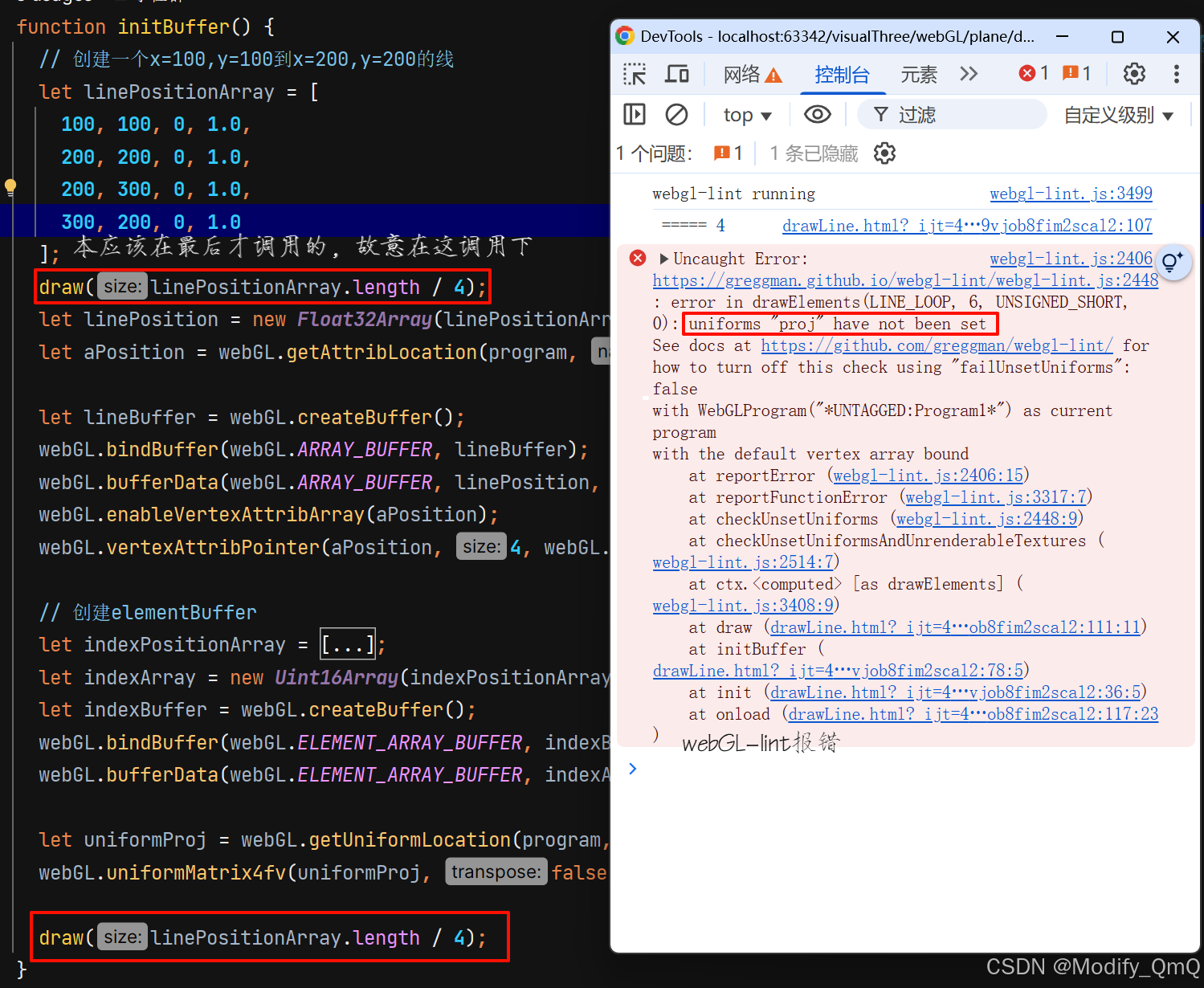The width and height of the screenshot is (1204, 988).
Task: Click the 'function initBuffer()' declaration line
Action: (146, 27)
